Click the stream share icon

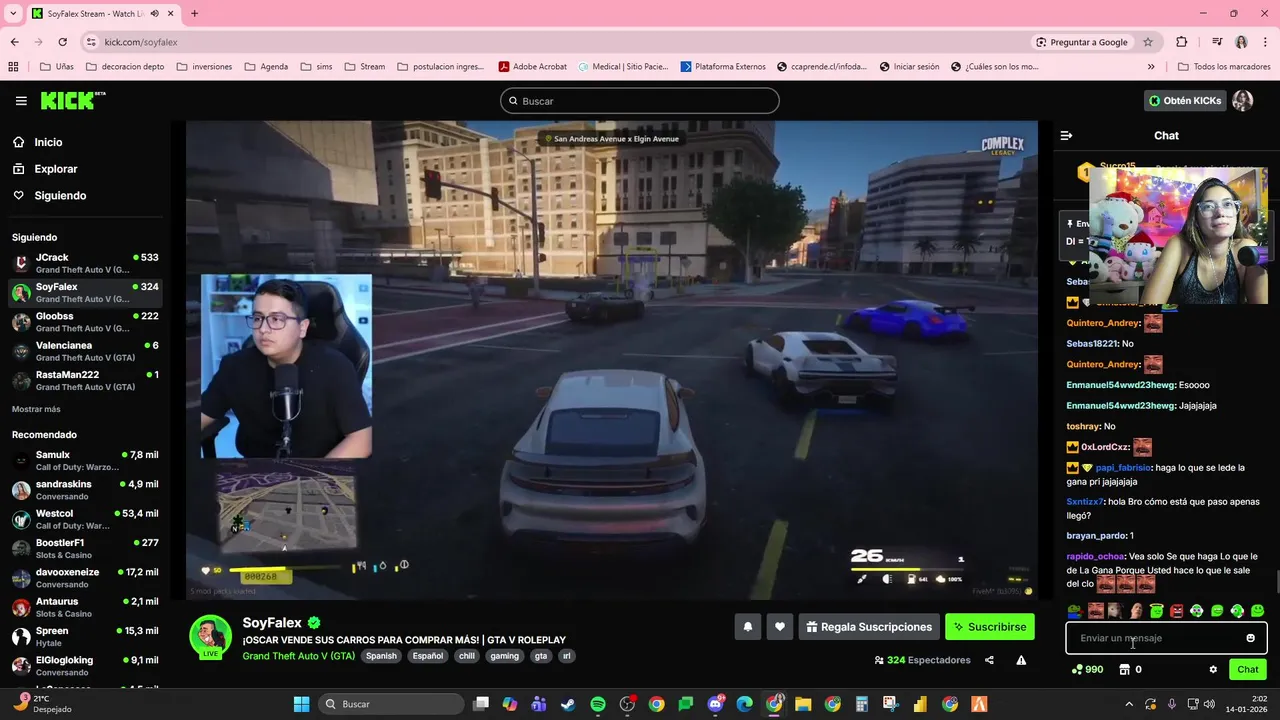pos(989,660)
